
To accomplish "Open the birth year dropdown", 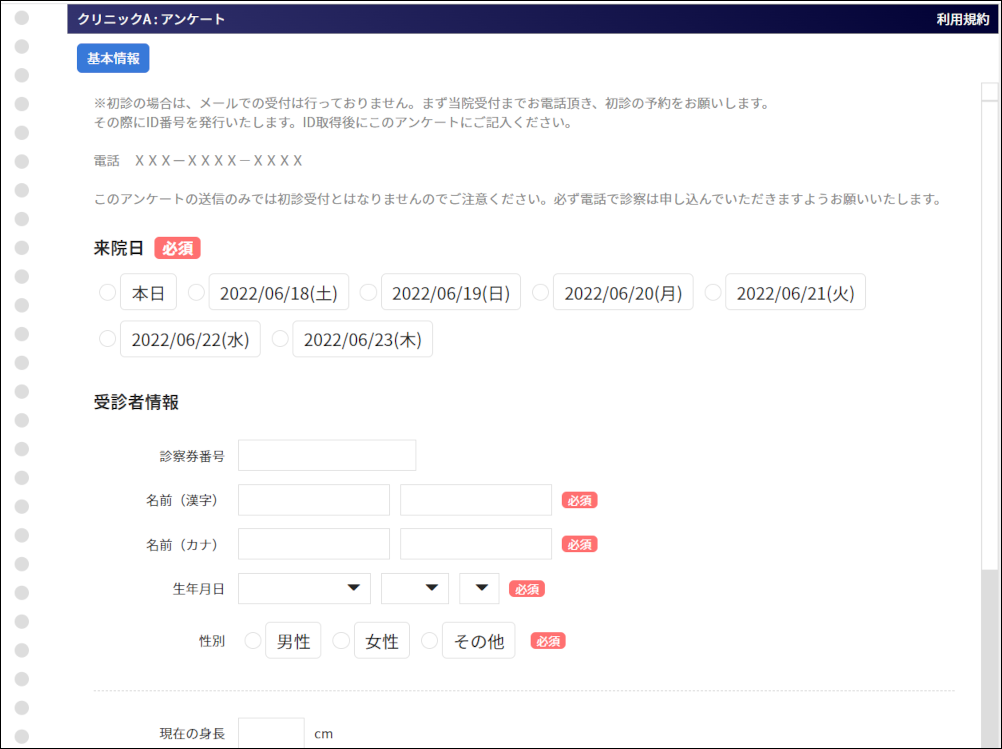I will pyautogui.click(x=303, y=588).
